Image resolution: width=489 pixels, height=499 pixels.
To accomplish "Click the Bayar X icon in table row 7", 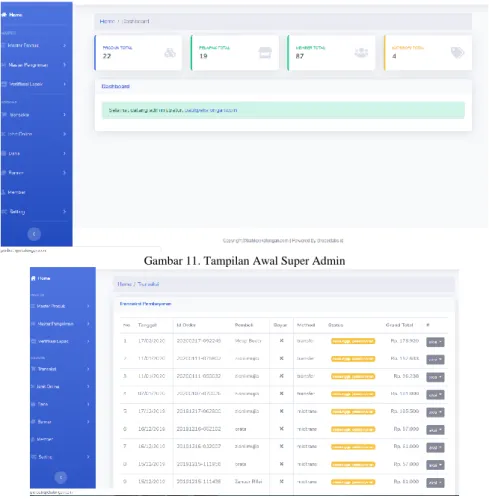I will [281, 446].
